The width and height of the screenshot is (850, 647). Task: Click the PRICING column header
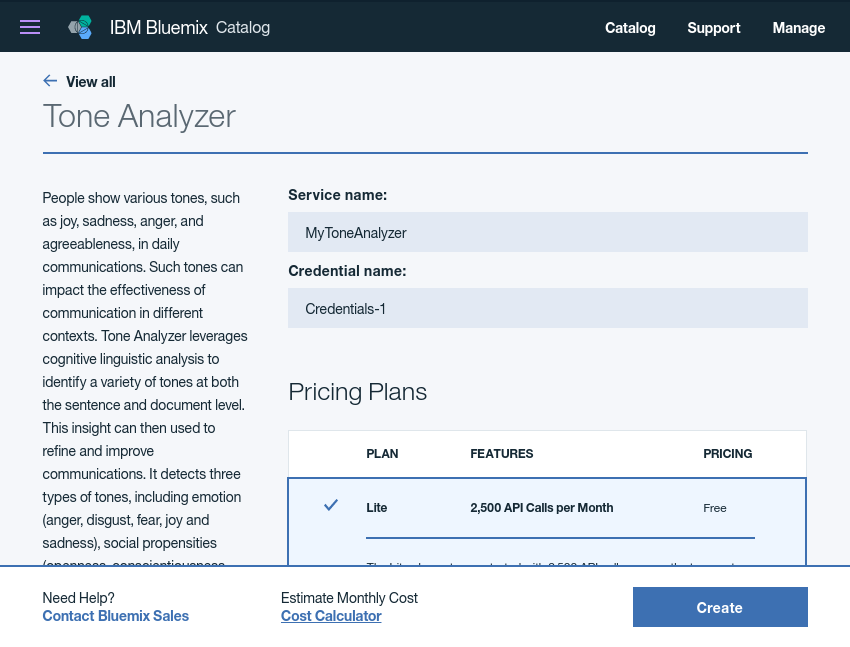[x=727, y=454]
